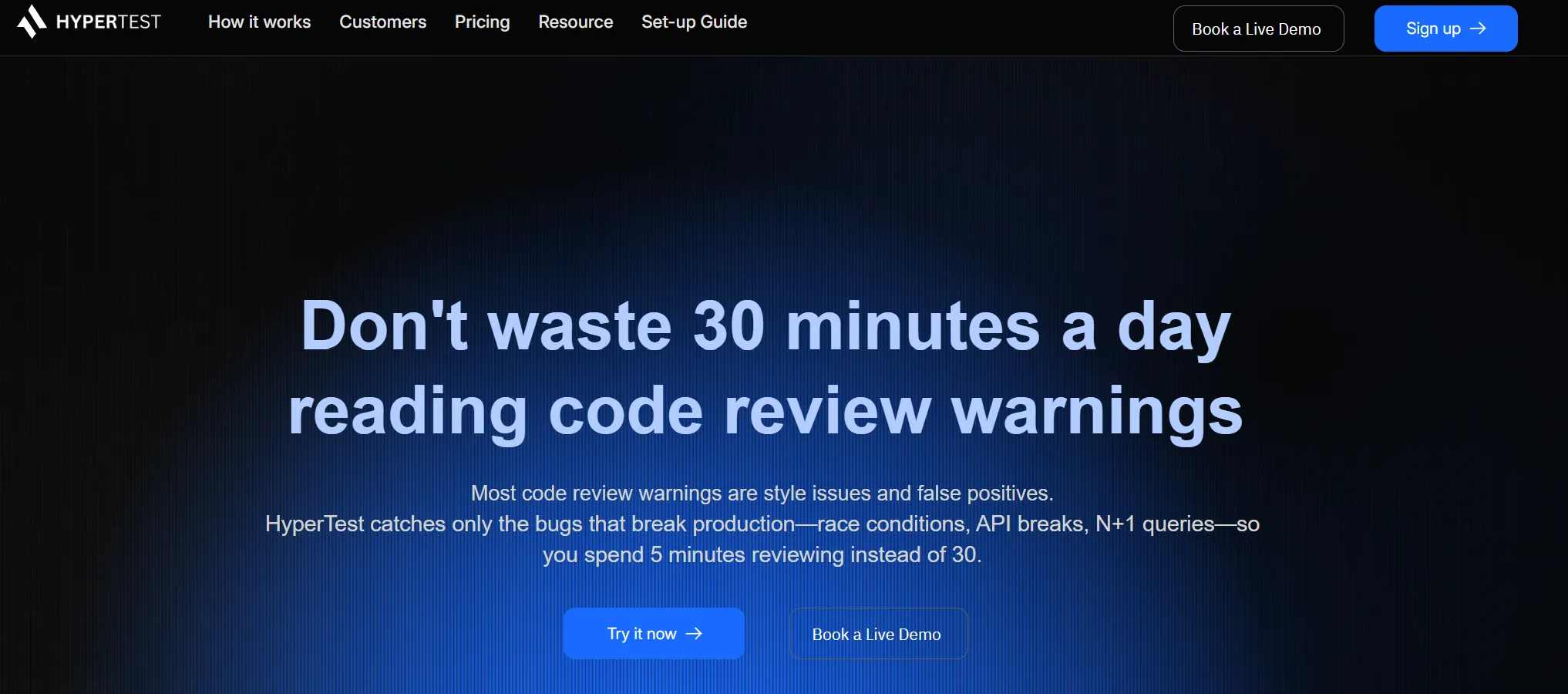
Task: Open the How it works menu
Action: (259, 22)
